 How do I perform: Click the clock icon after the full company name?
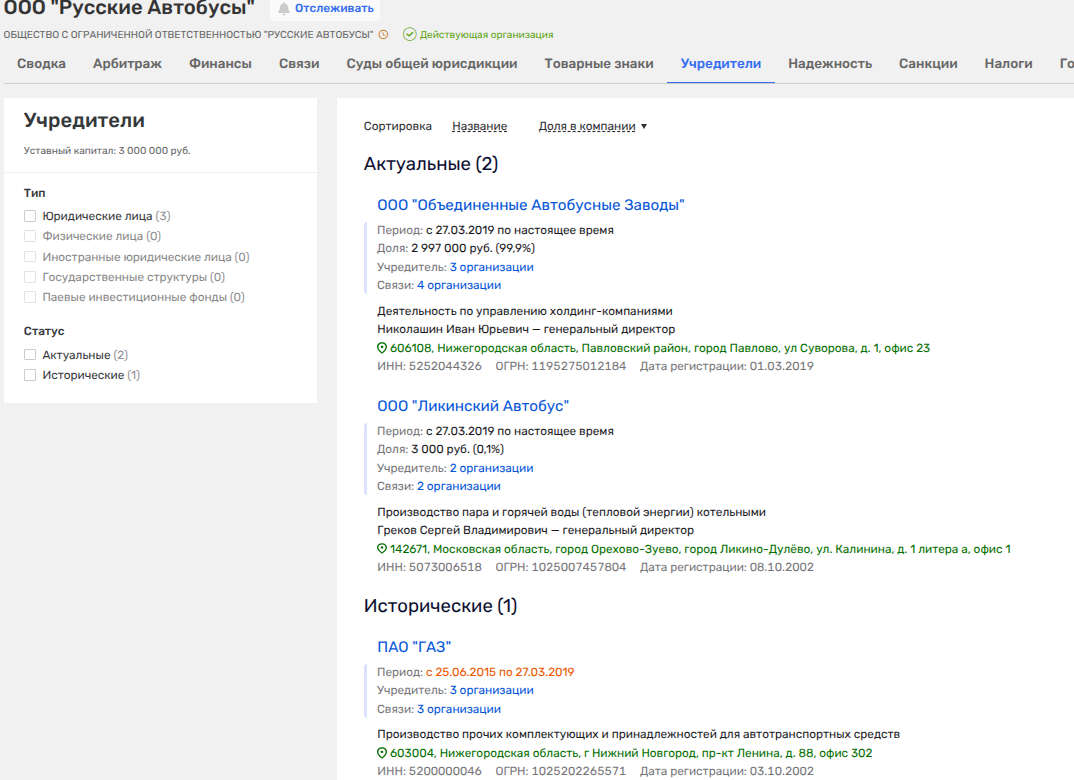tap(383, 35)
